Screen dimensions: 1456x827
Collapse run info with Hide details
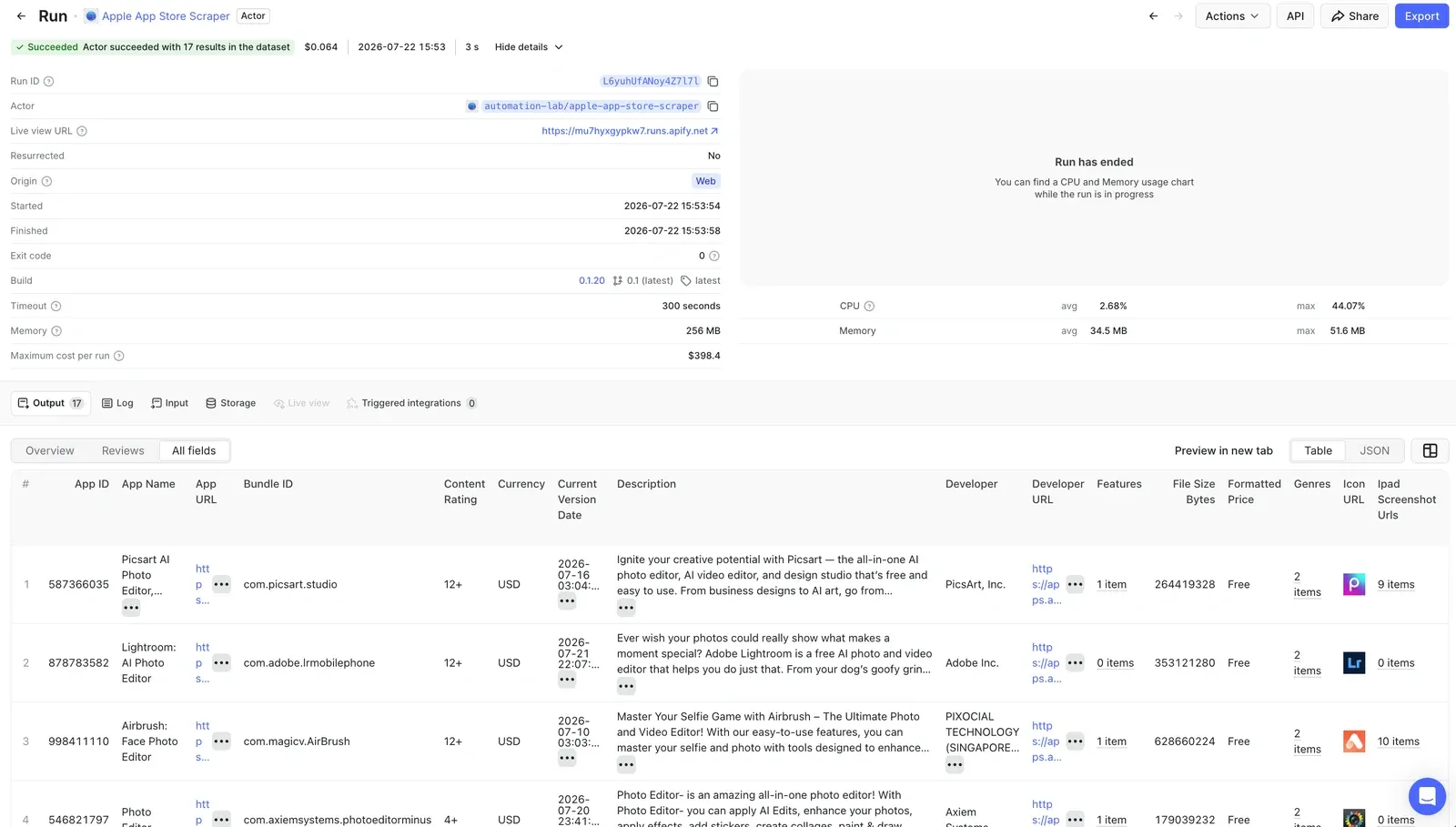(529, 47)
